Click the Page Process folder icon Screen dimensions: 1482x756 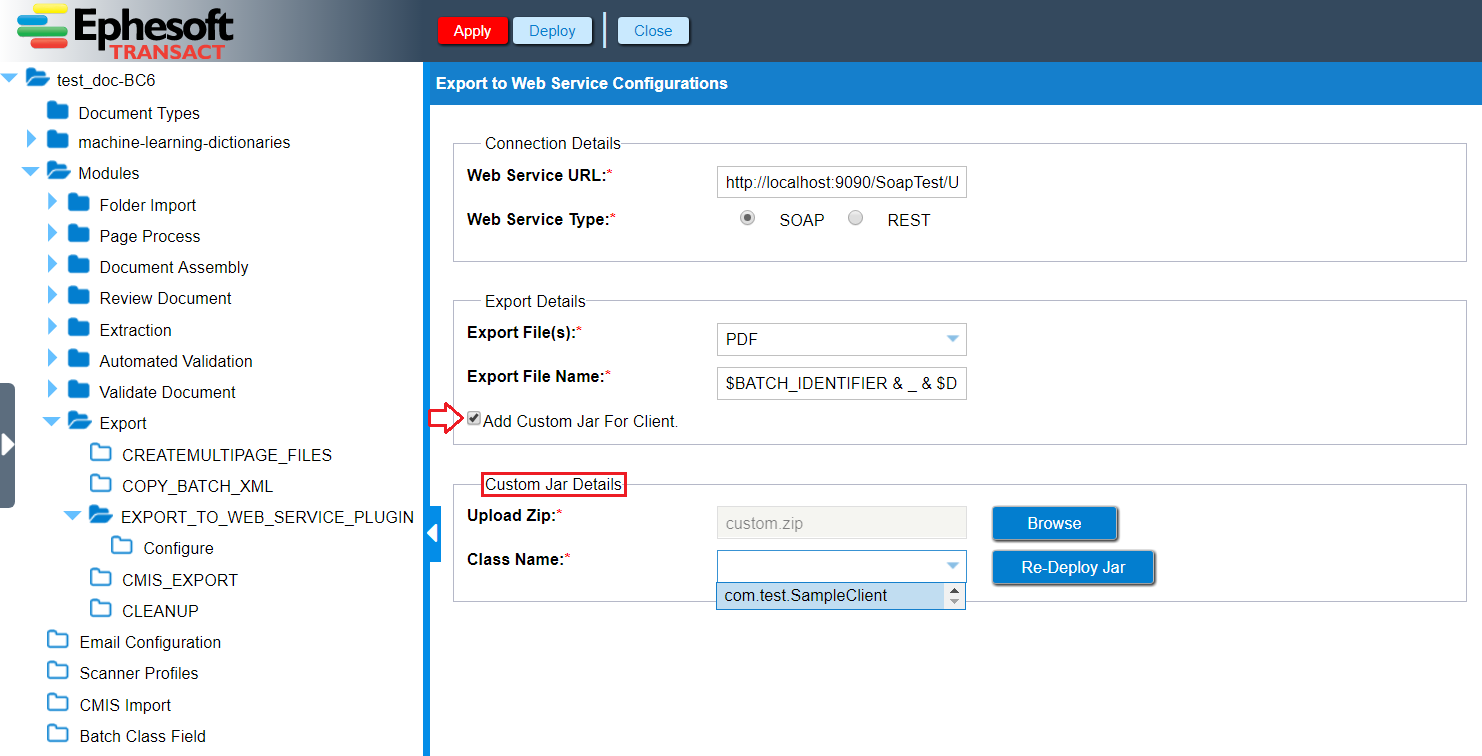coord(79,234)
